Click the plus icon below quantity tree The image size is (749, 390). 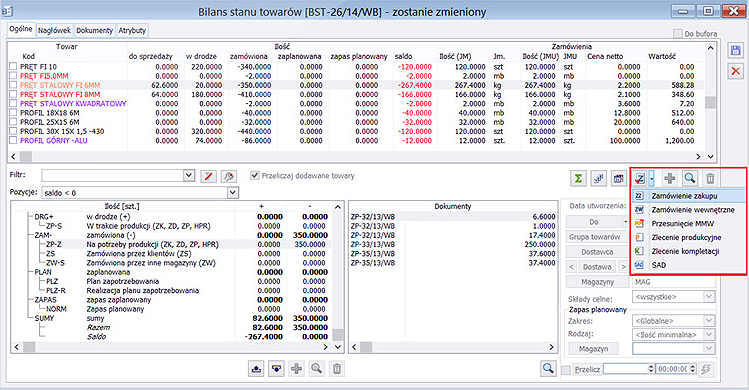tap(297, 368)
